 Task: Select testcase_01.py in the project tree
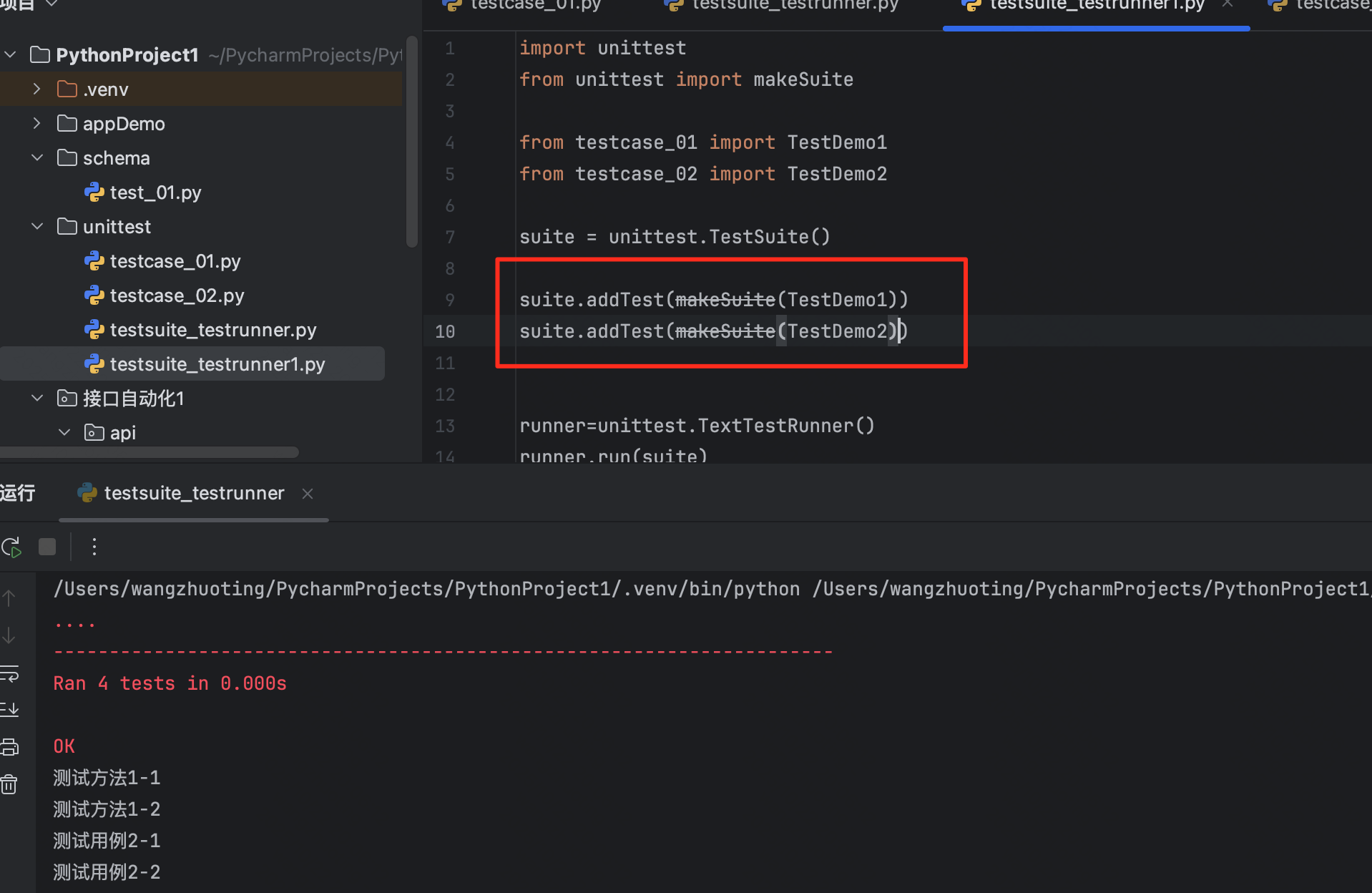(175, 261)
